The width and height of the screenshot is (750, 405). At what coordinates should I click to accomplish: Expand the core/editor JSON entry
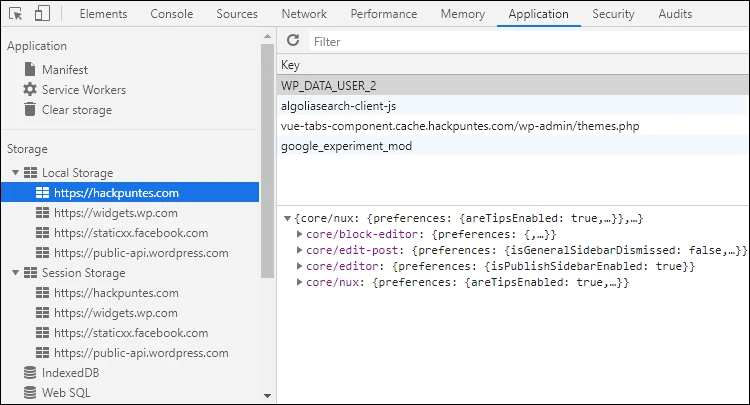coord(299,266)
